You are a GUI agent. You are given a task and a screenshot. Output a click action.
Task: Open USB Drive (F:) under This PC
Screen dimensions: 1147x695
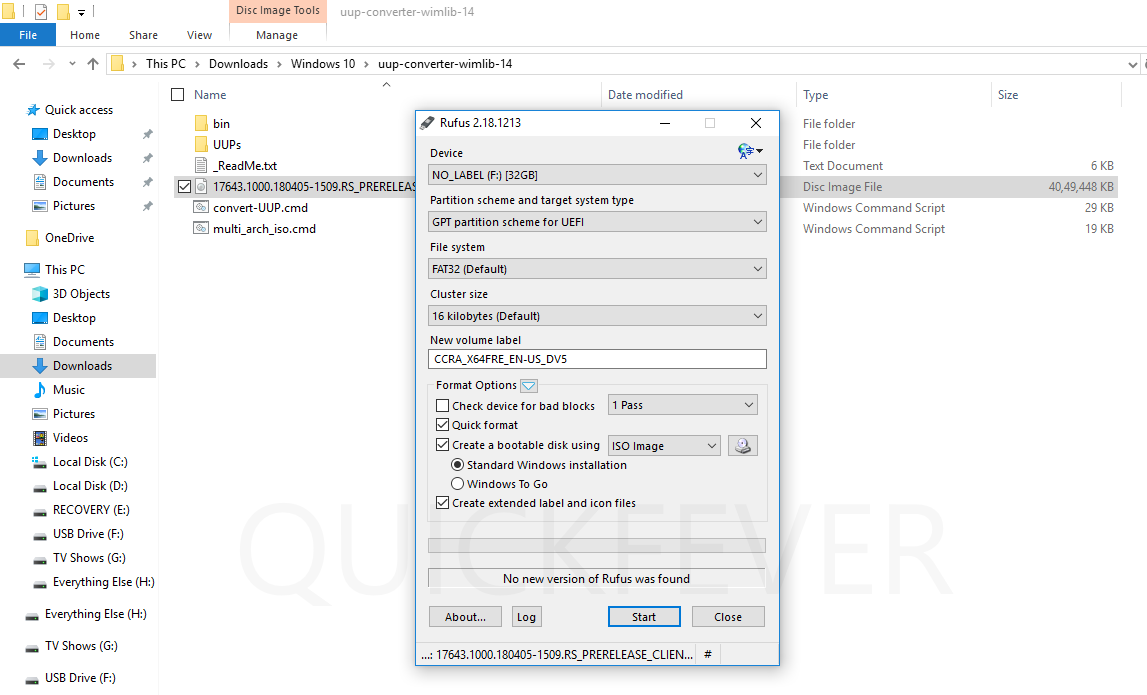coord(88,534)
